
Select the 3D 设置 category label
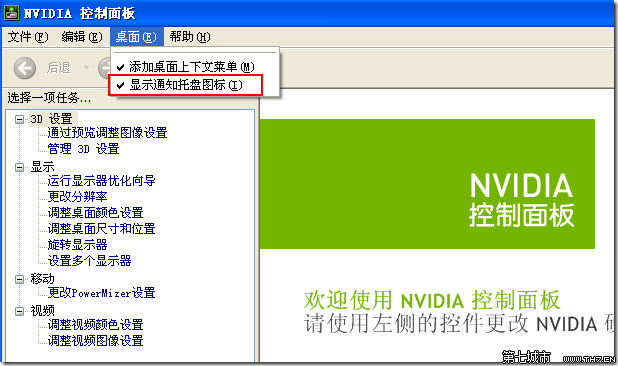coord(52,119)
